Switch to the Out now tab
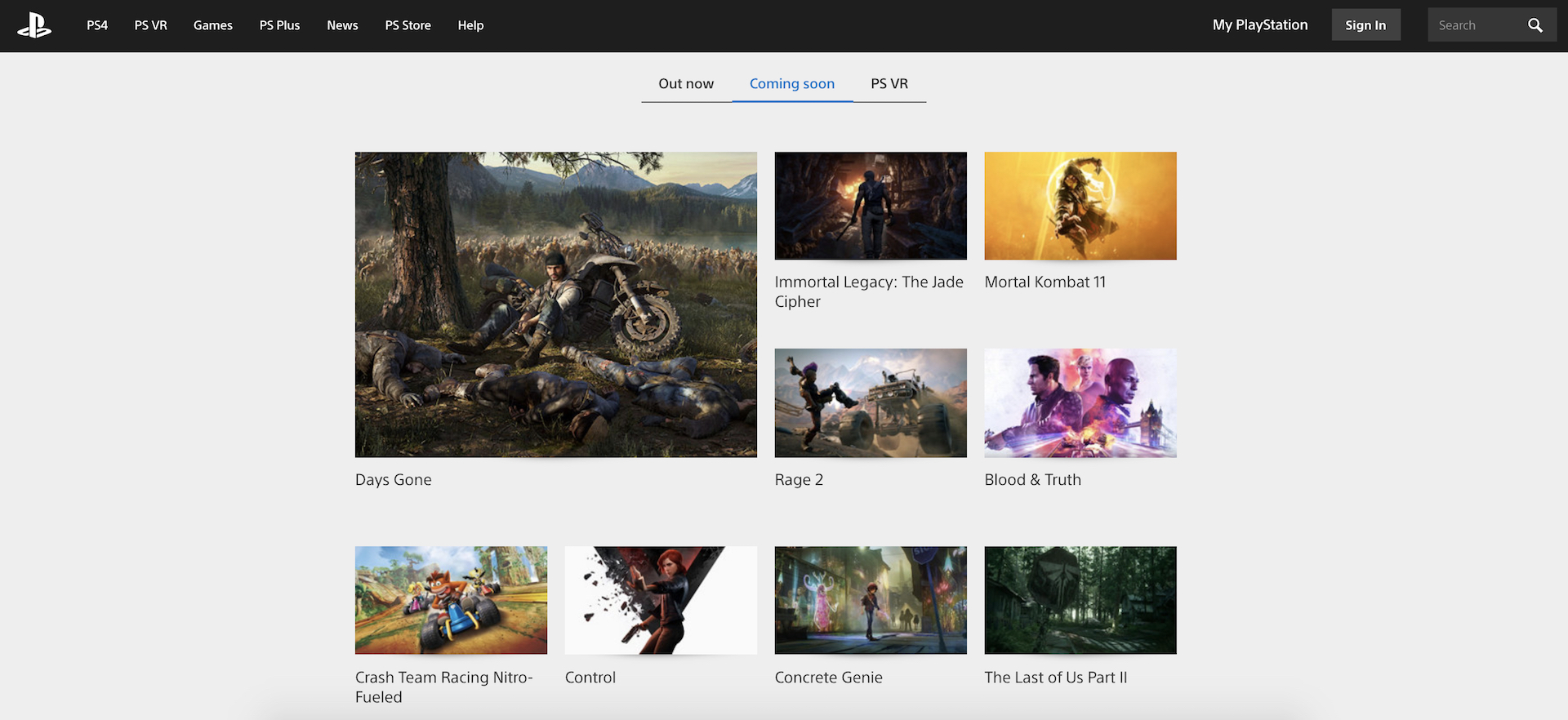Screen dimensions: 1568x720 [686, 84]
